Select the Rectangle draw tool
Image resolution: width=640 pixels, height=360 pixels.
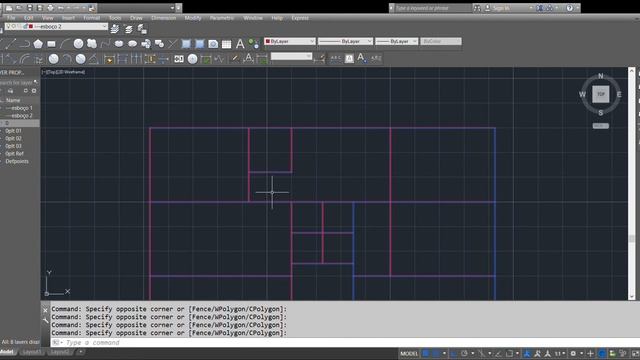click(51, 44)
